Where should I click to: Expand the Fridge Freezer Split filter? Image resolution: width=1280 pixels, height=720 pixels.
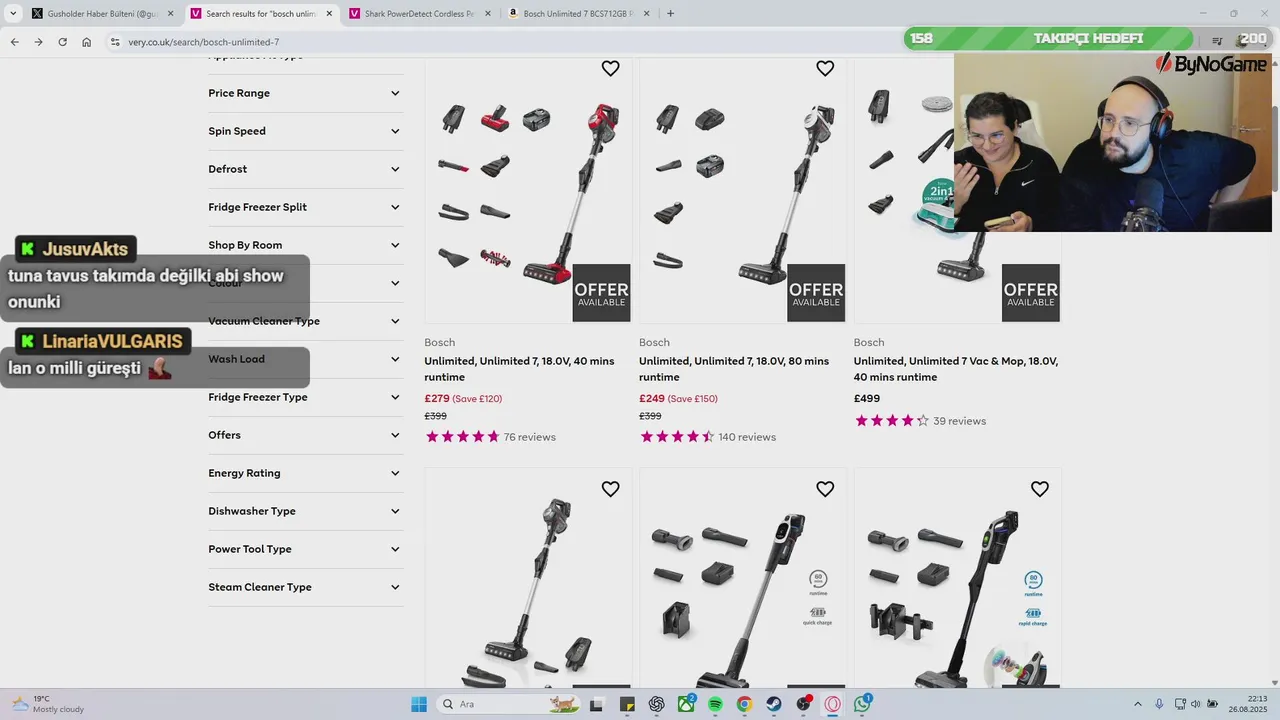pyautogui.click(x=305, y=207)
